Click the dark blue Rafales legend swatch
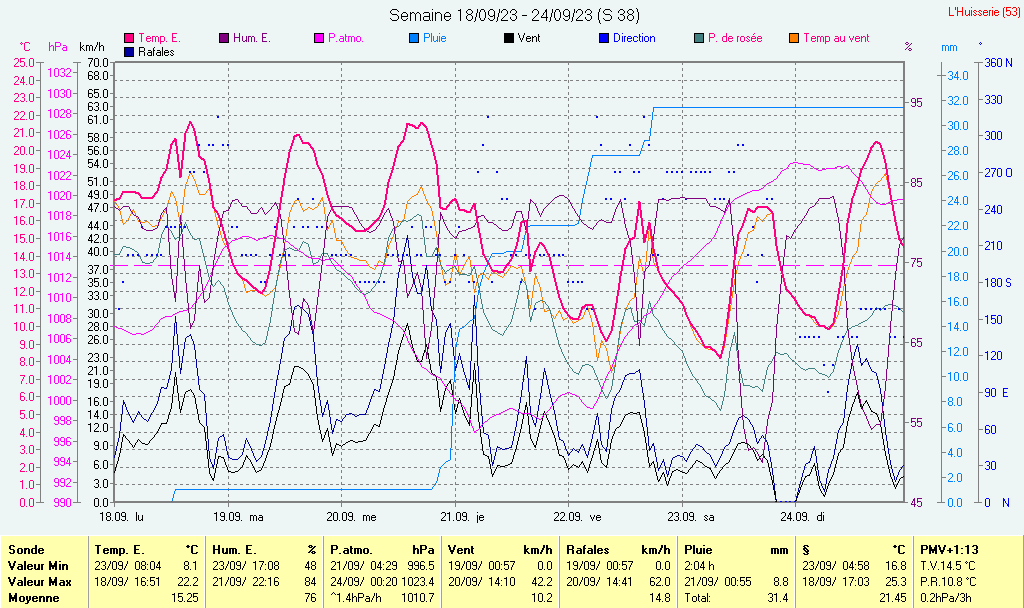Image resolution: width=1024 pixels, height=608 pixels. point(129,52)
